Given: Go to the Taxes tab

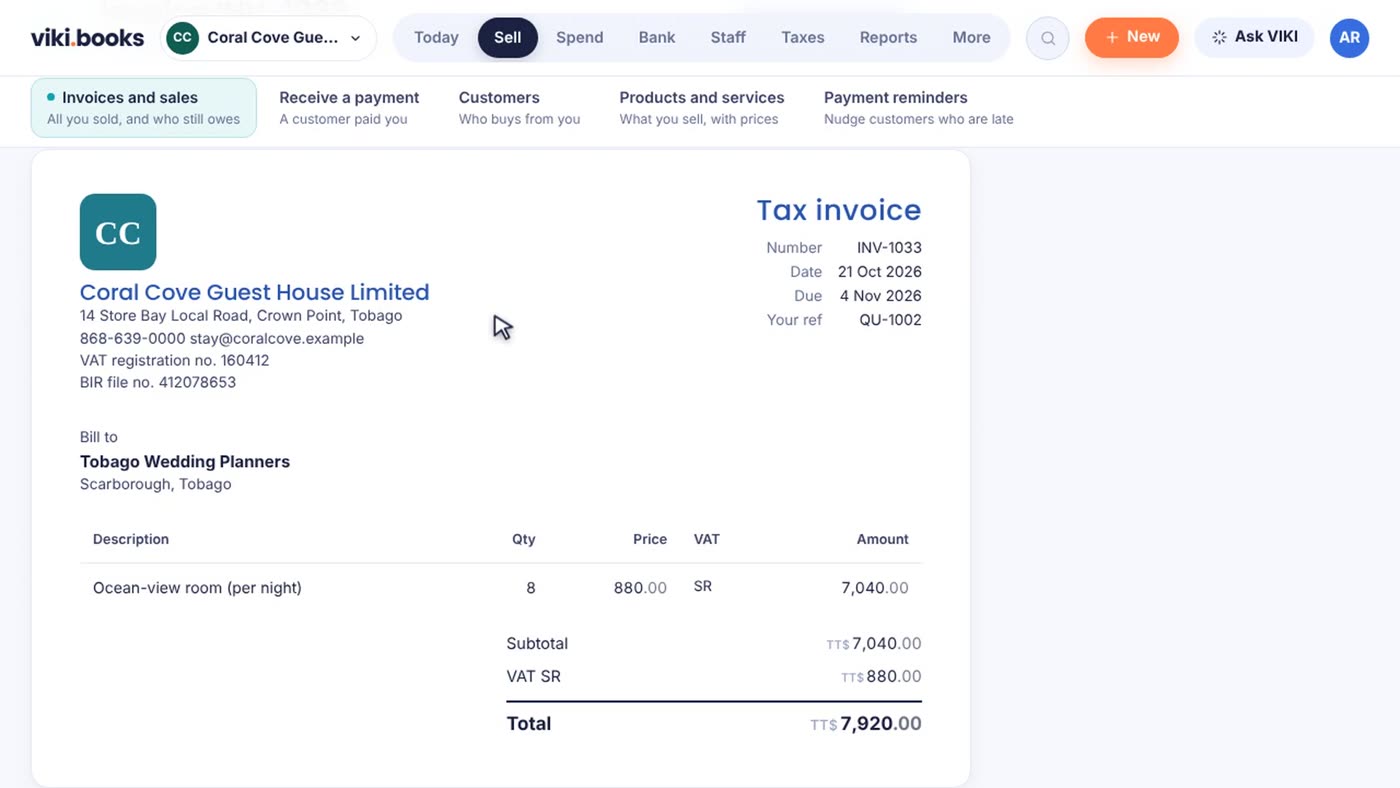Looking at the screenshot, I should coord(803,38).
